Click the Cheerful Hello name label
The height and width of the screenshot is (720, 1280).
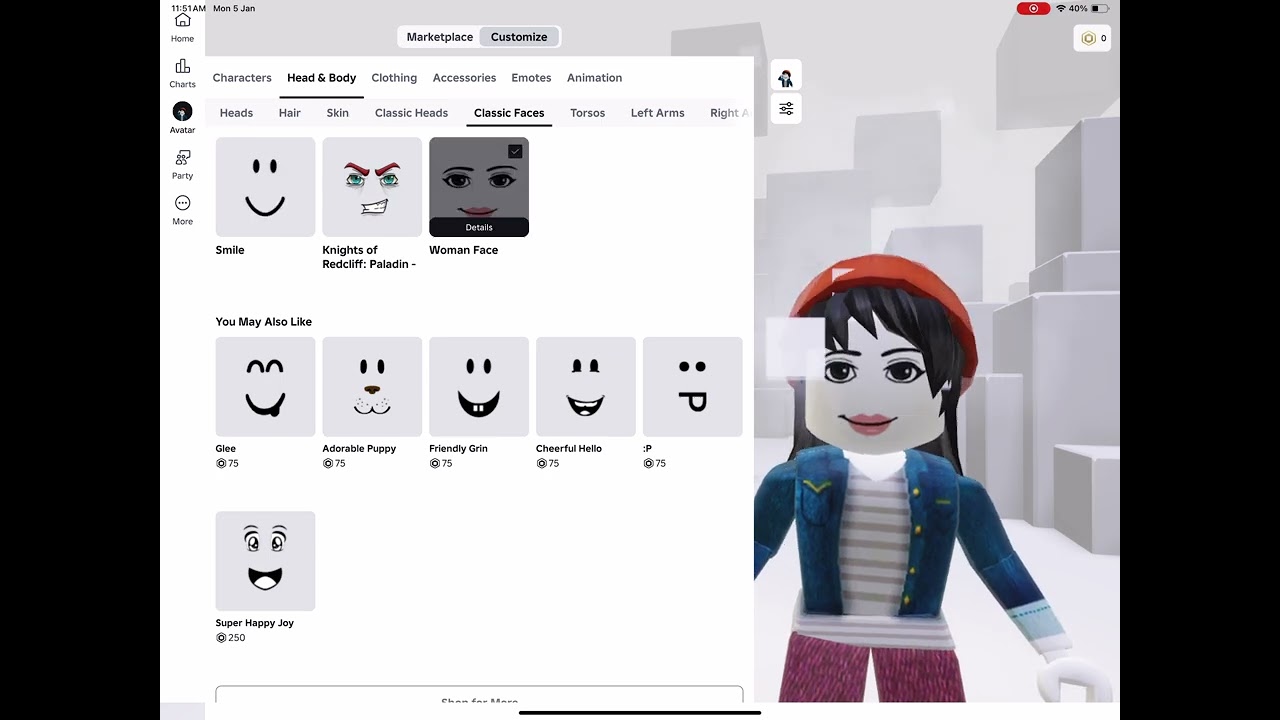569,449
